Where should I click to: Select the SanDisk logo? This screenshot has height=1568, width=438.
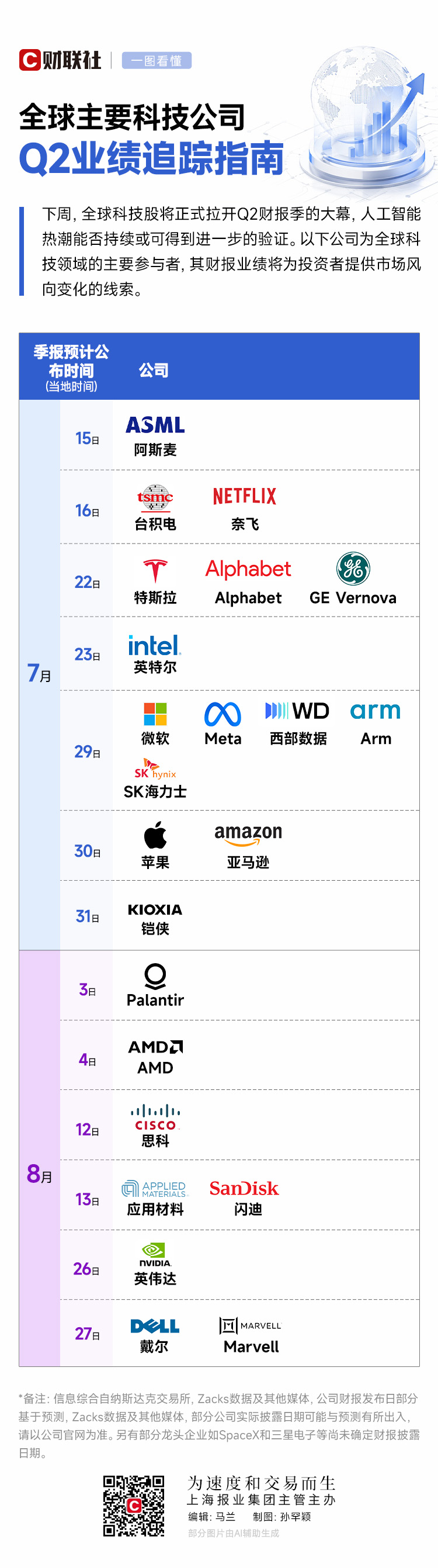pyautogui.click(x=244, y=1188)
